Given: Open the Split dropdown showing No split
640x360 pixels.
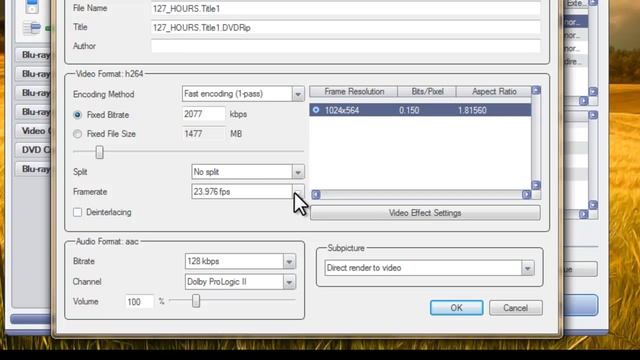Looking at the screenshot, I should click(x=298, y=172).
